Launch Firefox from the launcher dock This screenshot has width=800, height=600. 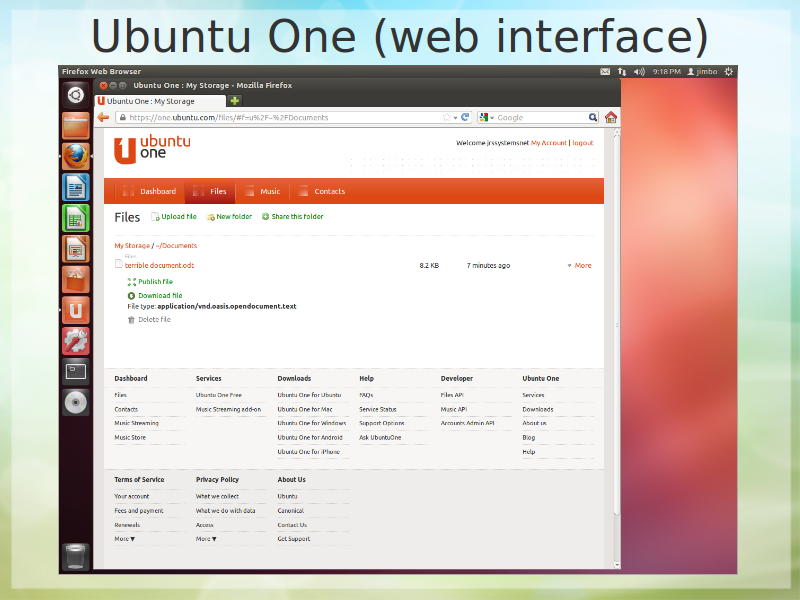click(76, 156)
